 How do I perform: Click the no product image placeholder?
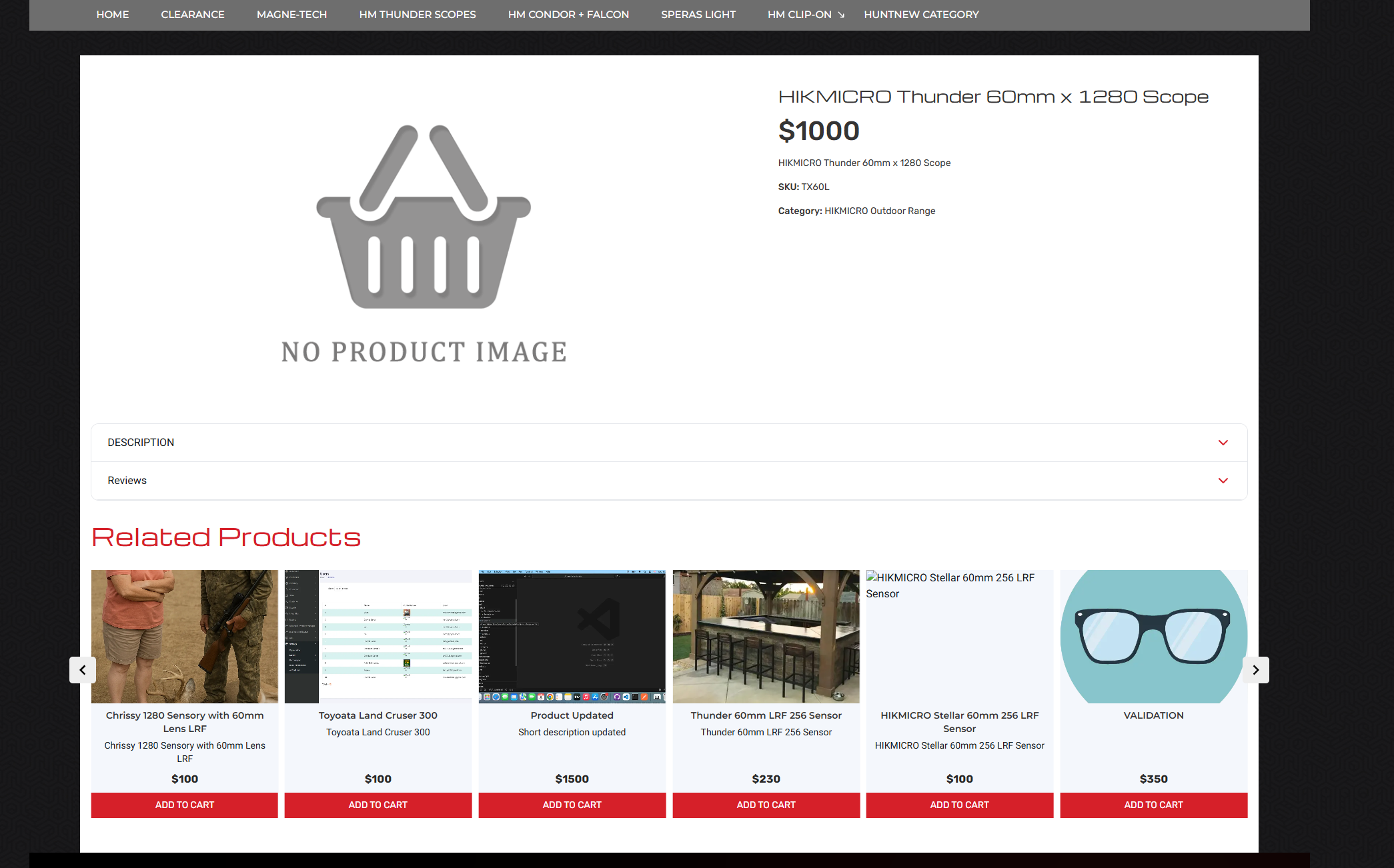(424, 243)
